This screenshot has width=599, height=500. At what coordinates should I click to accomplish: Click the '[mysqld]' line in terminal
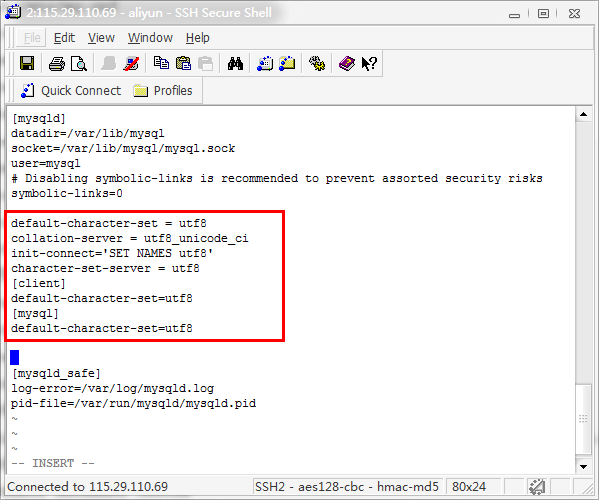click(39, 118)
